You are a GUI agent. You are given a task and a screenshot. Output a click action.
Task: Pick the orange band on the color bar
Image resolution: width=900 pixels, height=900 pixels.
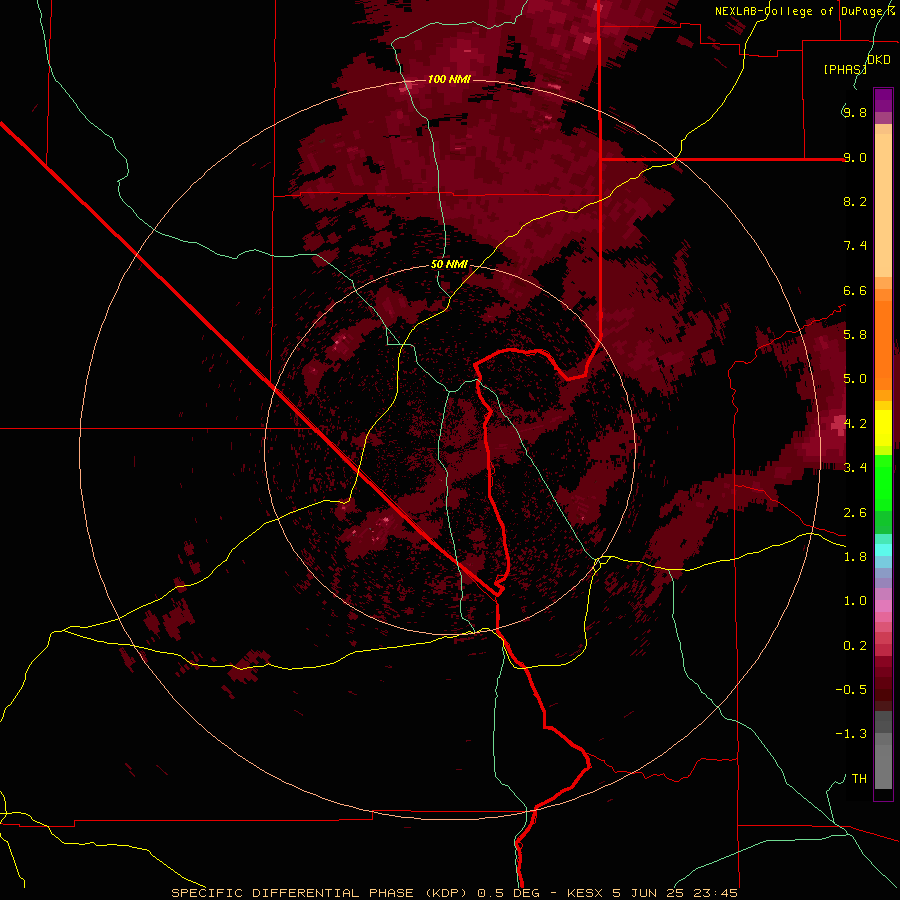click(x=883, y=344)
